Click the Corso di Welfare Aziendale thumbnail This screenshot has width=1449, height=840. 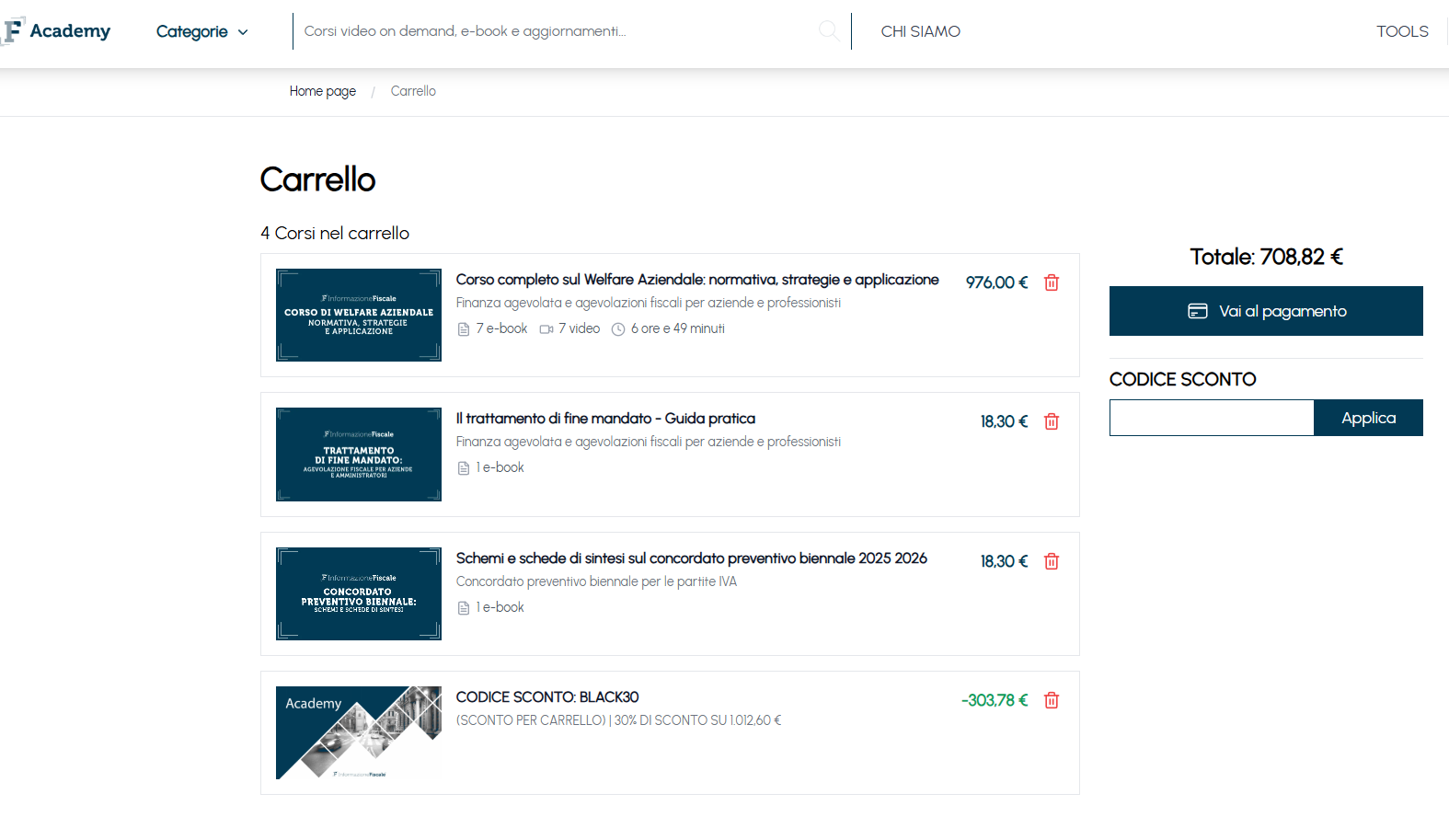coord(358,315)
